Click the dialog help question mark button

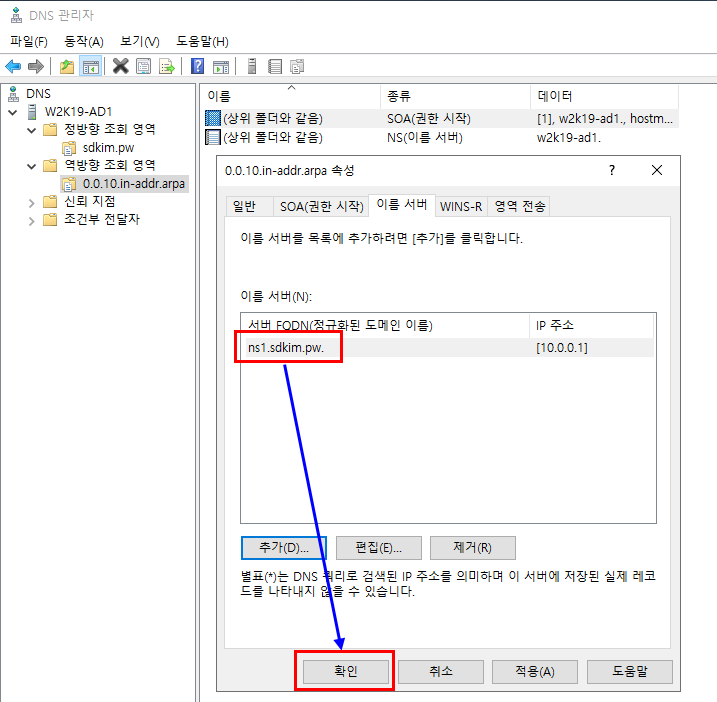(x=612, y=170)
